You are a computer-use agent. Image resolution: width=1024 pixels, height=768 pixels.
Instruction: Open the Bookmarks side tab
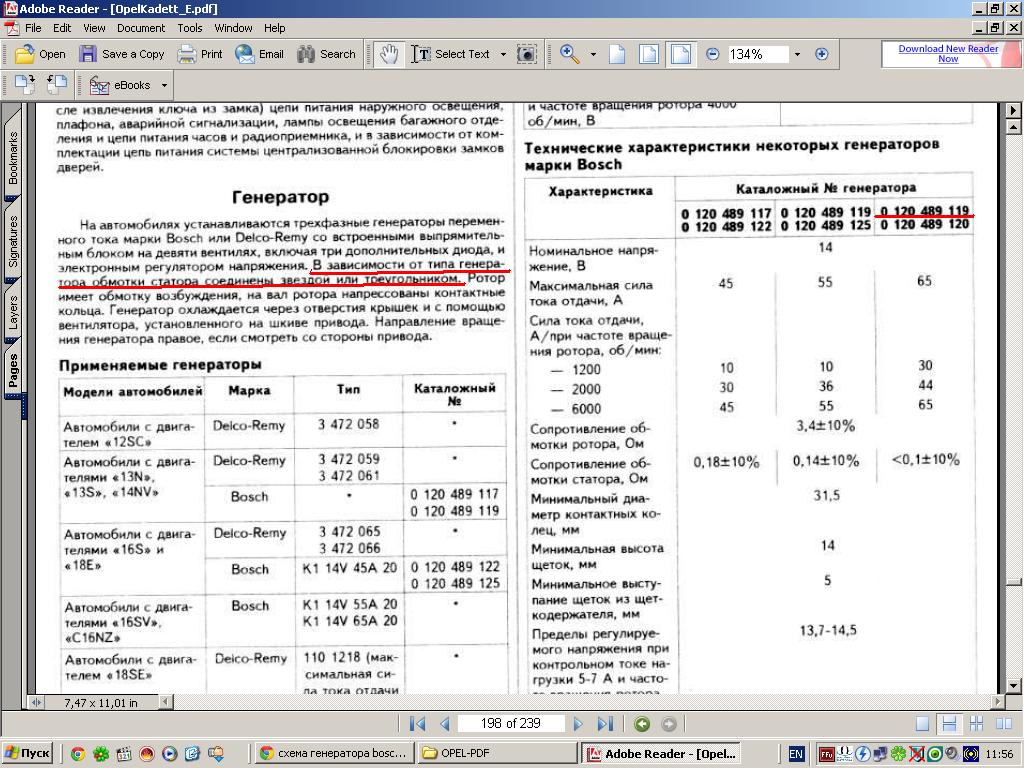pyautogui.click(x=13, y=157)
